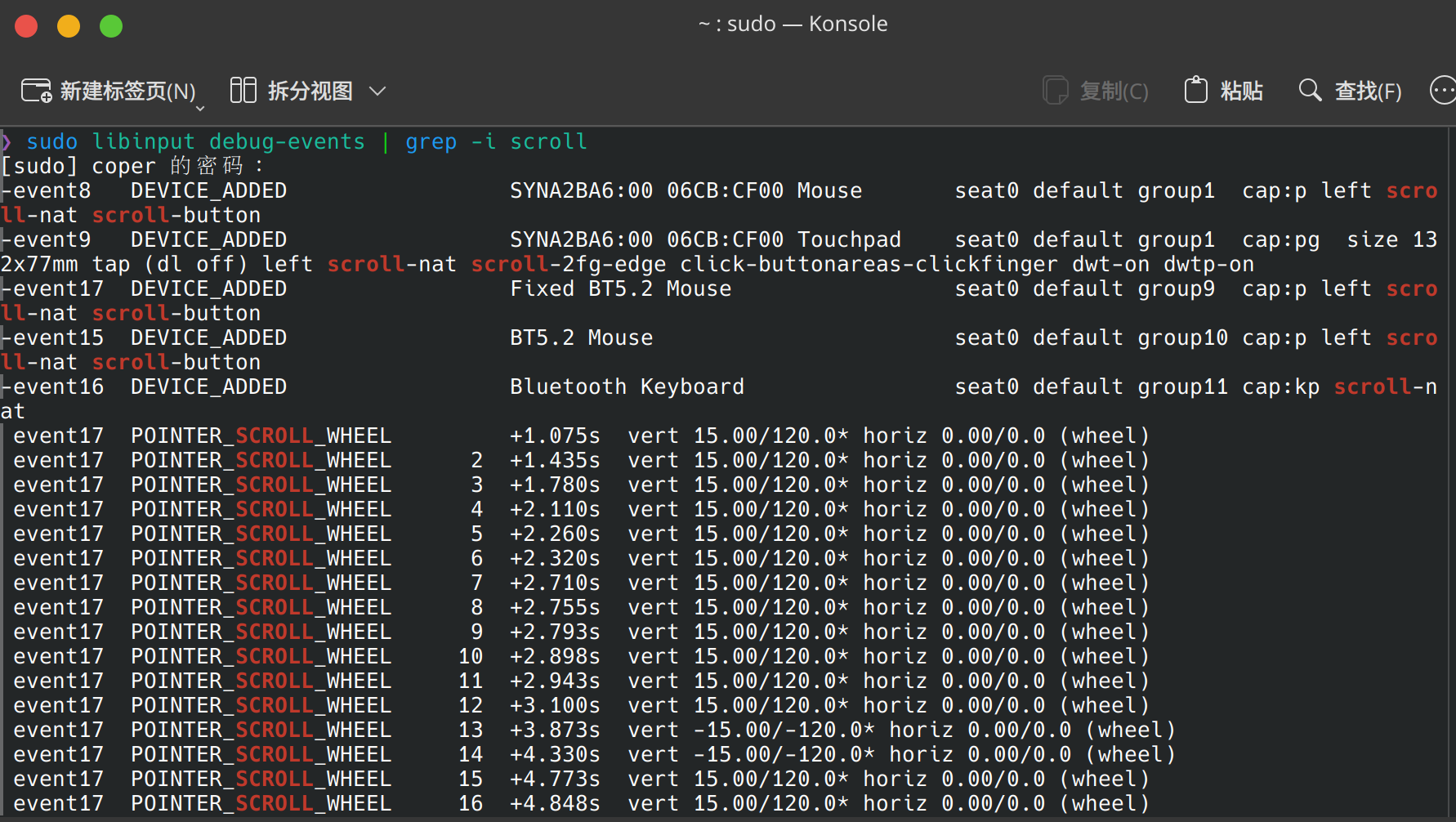
Task: Click the 'Fixed BT5.2 Mouse' device name
Action: [621, 288]
